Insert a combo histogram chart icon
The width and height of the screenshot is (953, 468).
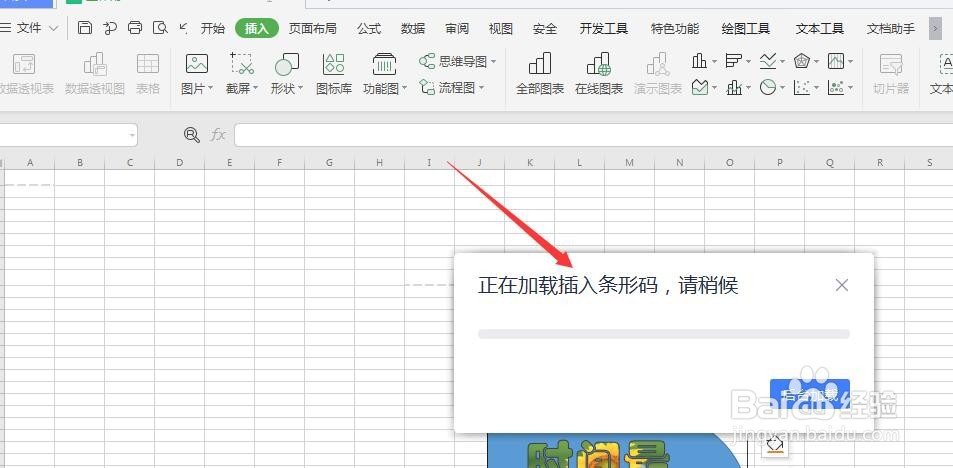[x=734, y=88]
